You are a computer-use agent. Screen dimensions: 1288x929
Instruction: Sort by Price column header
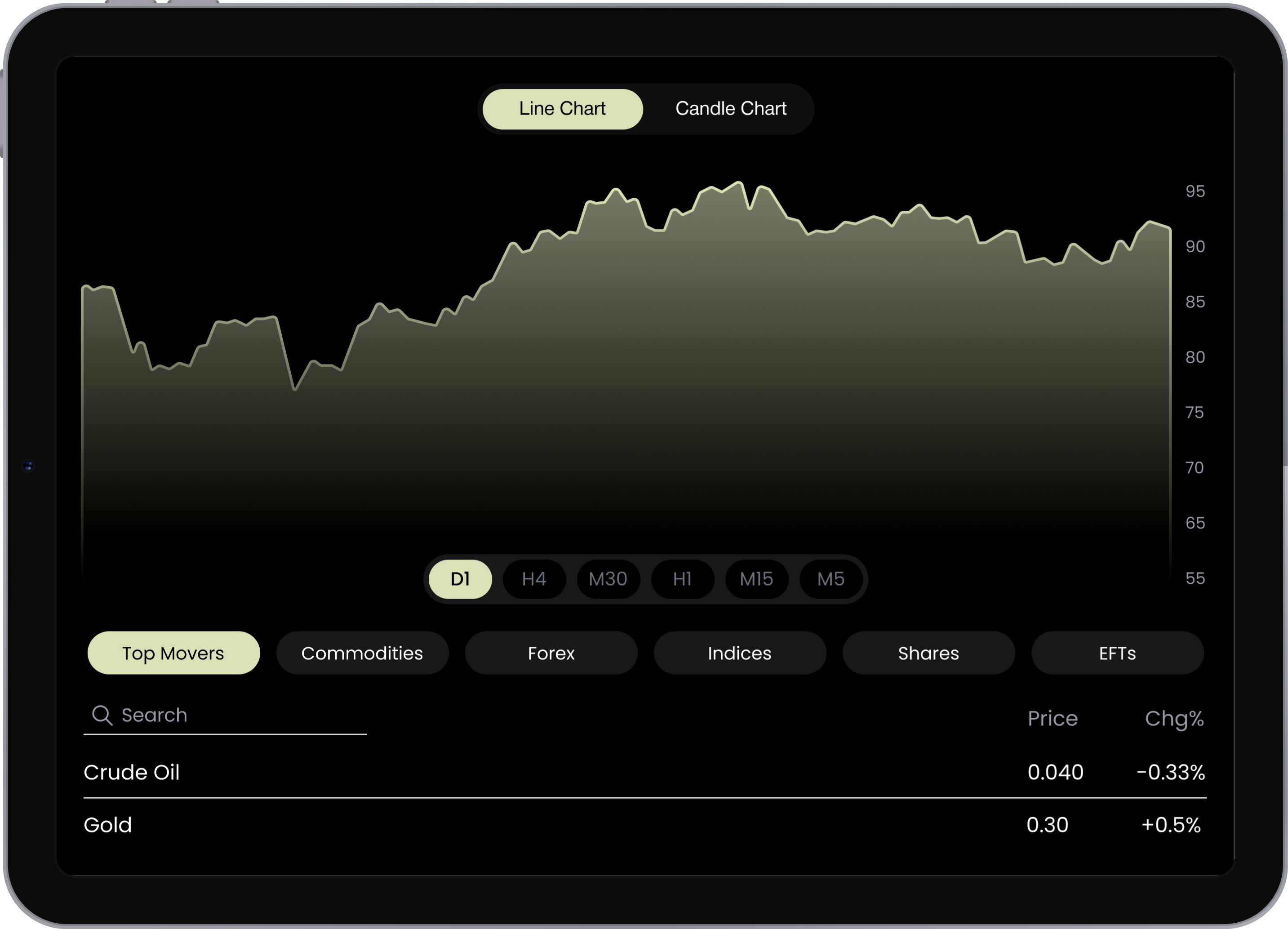[1053, 719]
